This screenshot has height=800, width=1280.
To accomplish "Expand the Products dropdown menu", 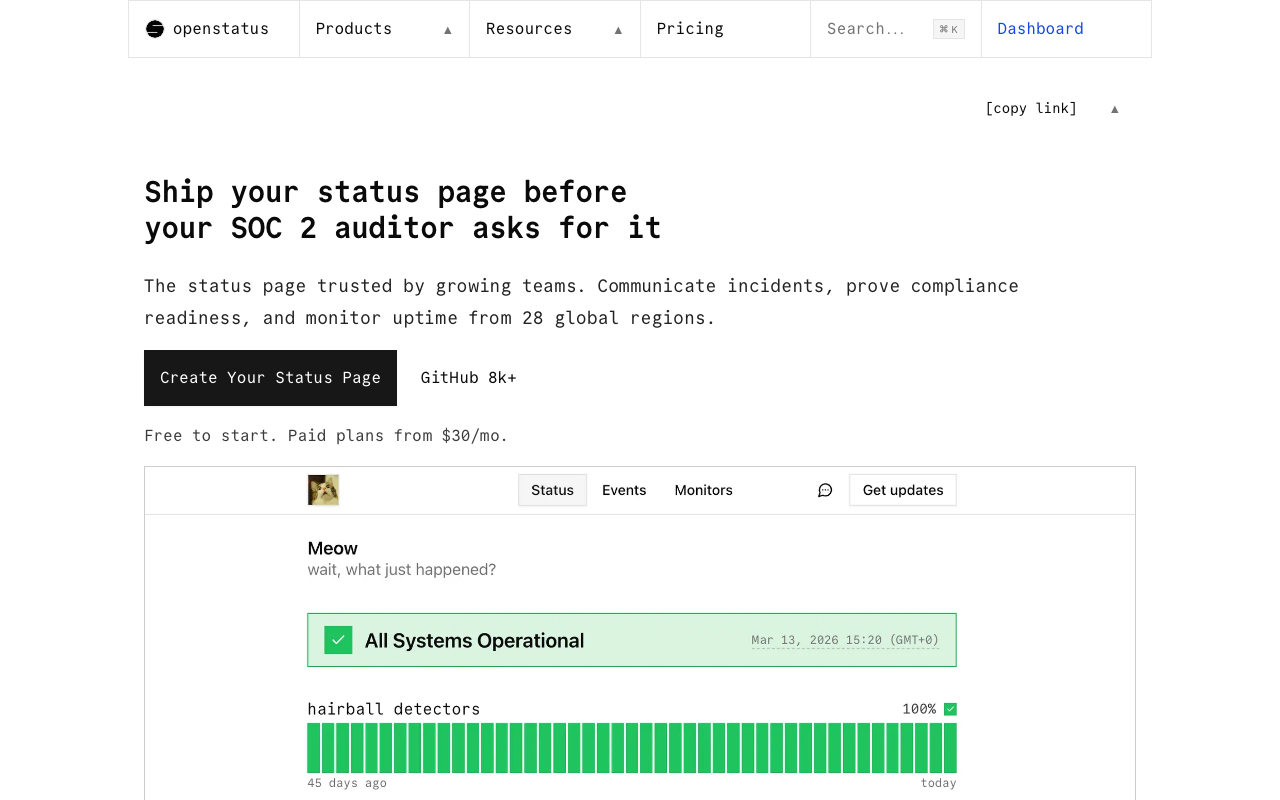I will pos(384,29).
